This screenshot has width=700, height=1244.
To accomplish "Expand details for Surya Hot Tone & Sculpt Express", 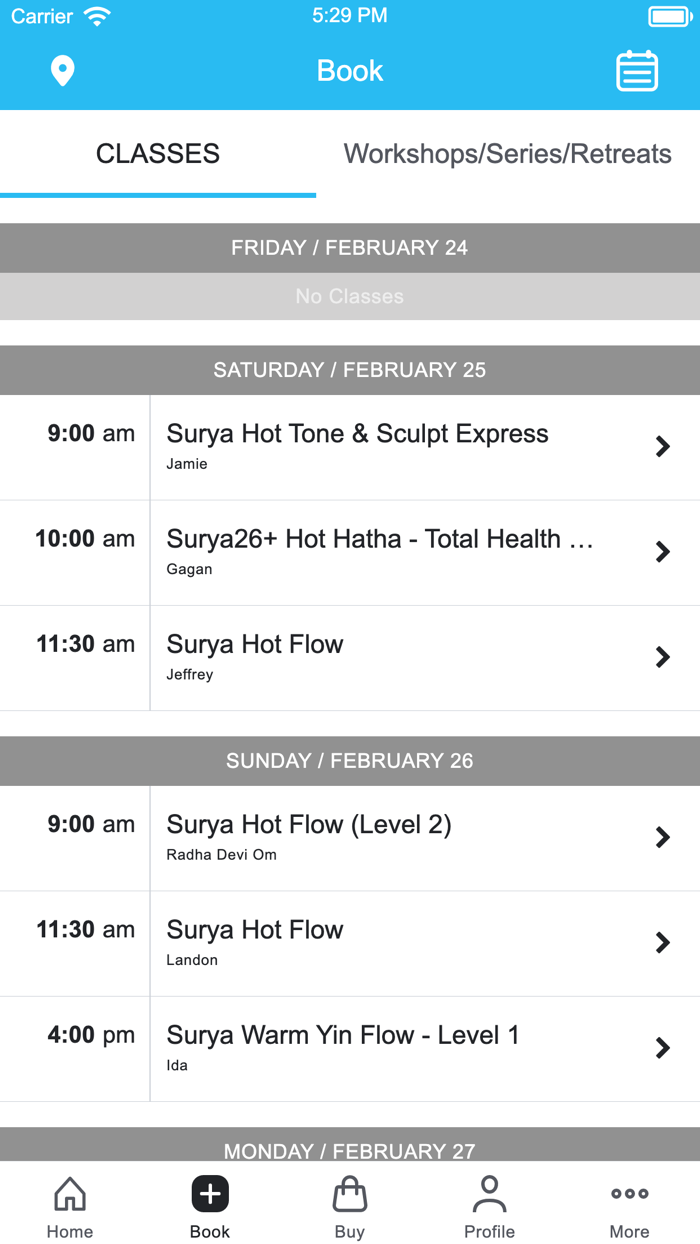I will pyautogui.click(x=663, y=446).
